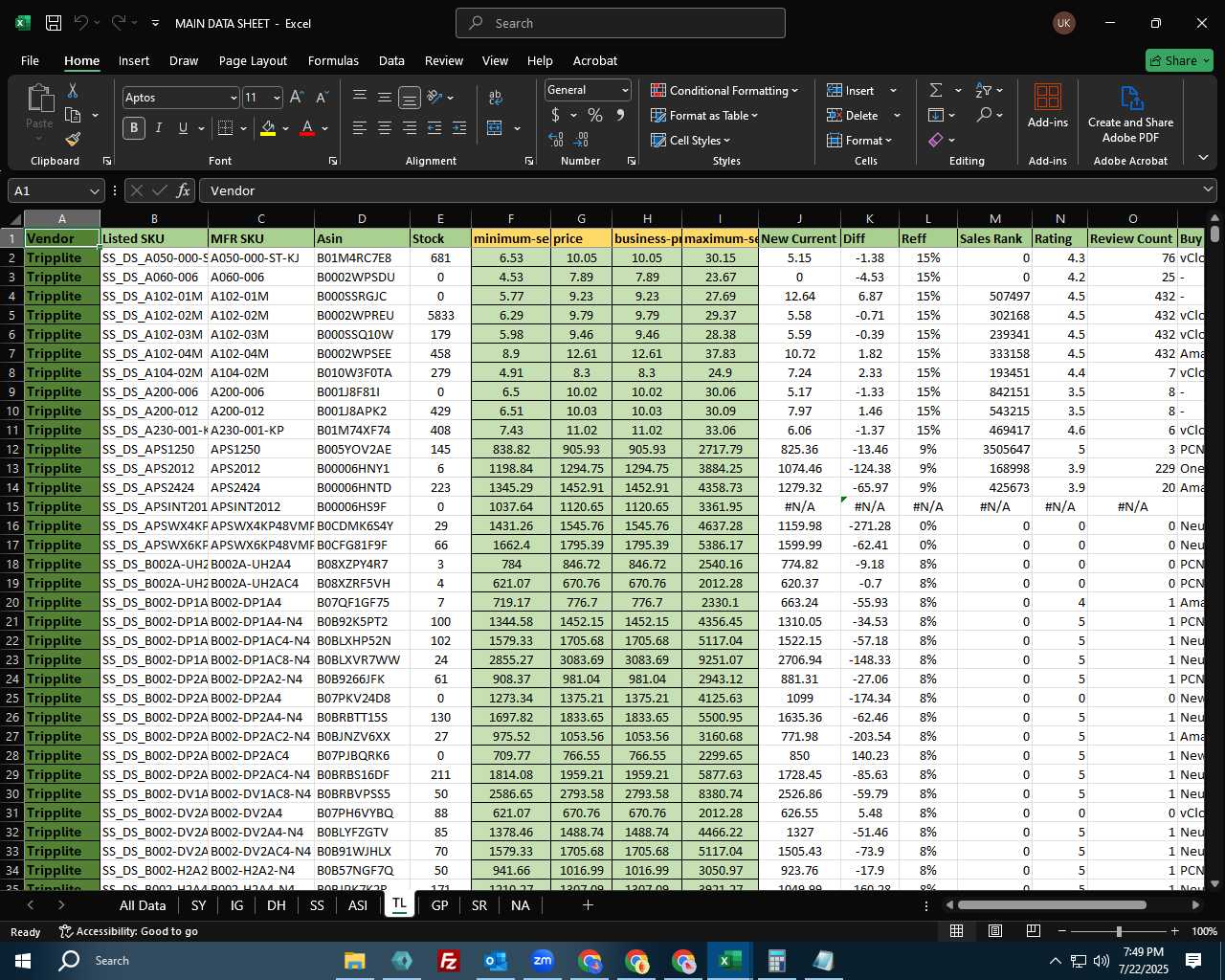Click the Decrease Indent icon

[x=434, y=128]
